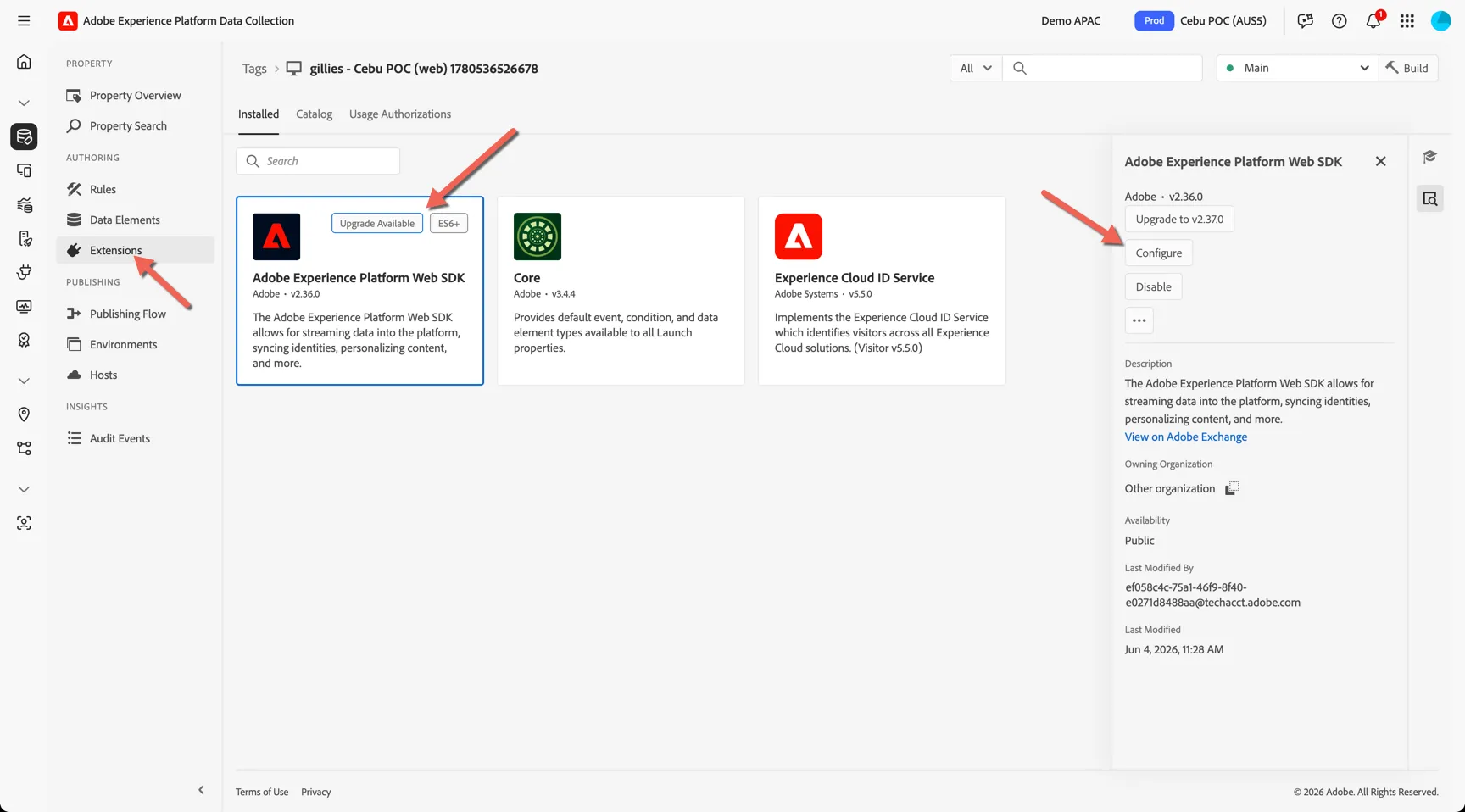The image size is (1465, 812).
Task: Open the hamburger navigation menu
Action: pyautogui.click(x=24, y=20)
